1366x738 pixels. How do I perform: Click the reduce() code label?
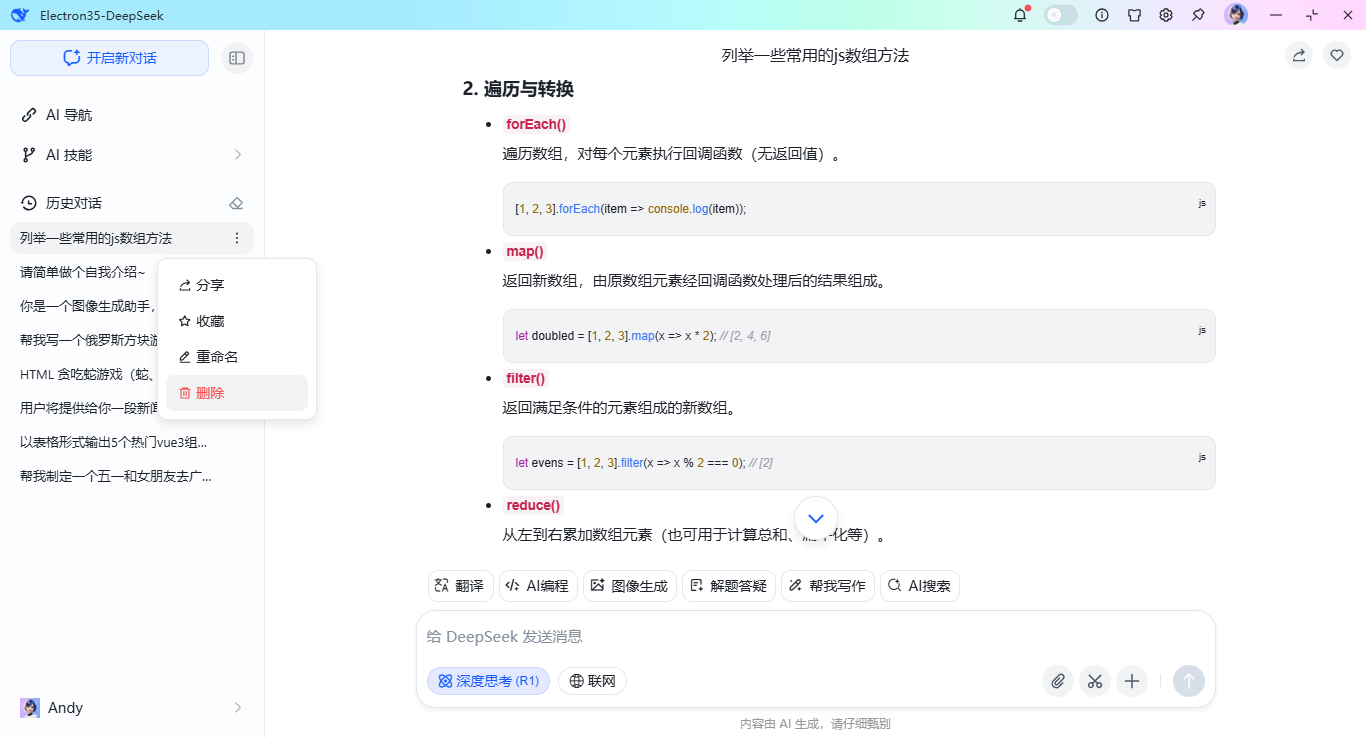click(533, 505)
